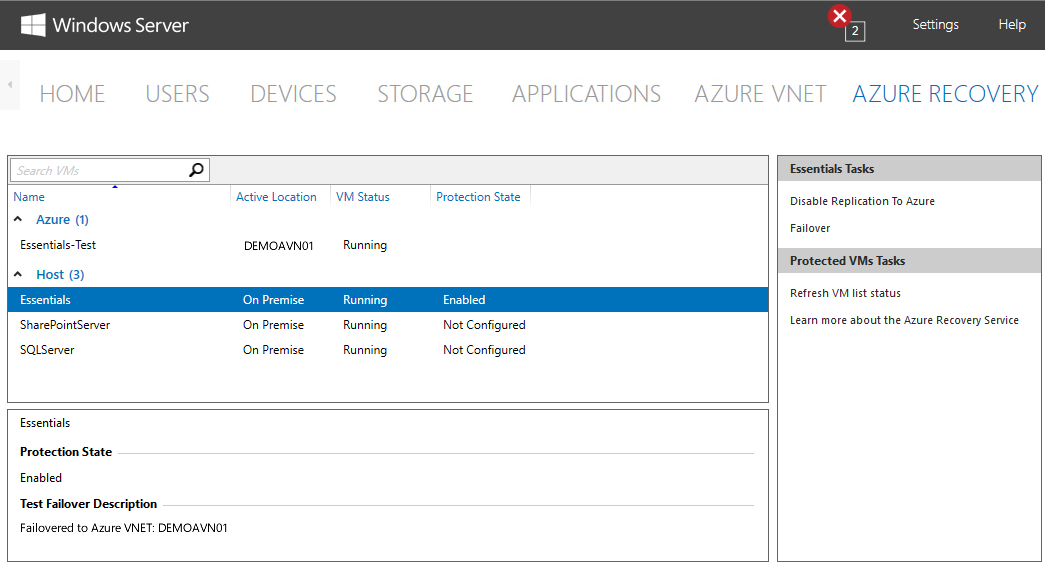The height and width of the screenshot is (566, 1045).
Task: Open Settings in the top bar
Action: pyautogui.click(x=936, y=25)
